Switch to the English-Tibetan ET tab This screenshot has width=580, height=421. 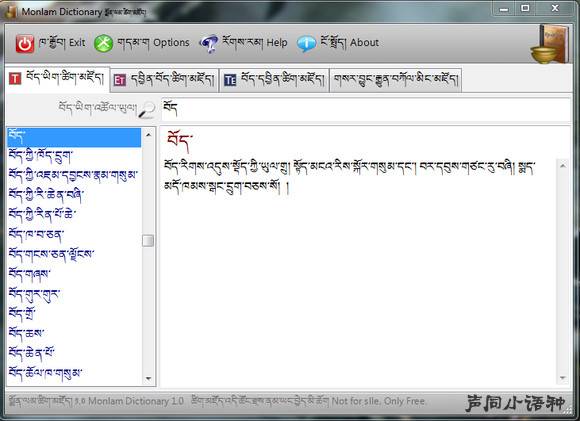tap(164, 80)
